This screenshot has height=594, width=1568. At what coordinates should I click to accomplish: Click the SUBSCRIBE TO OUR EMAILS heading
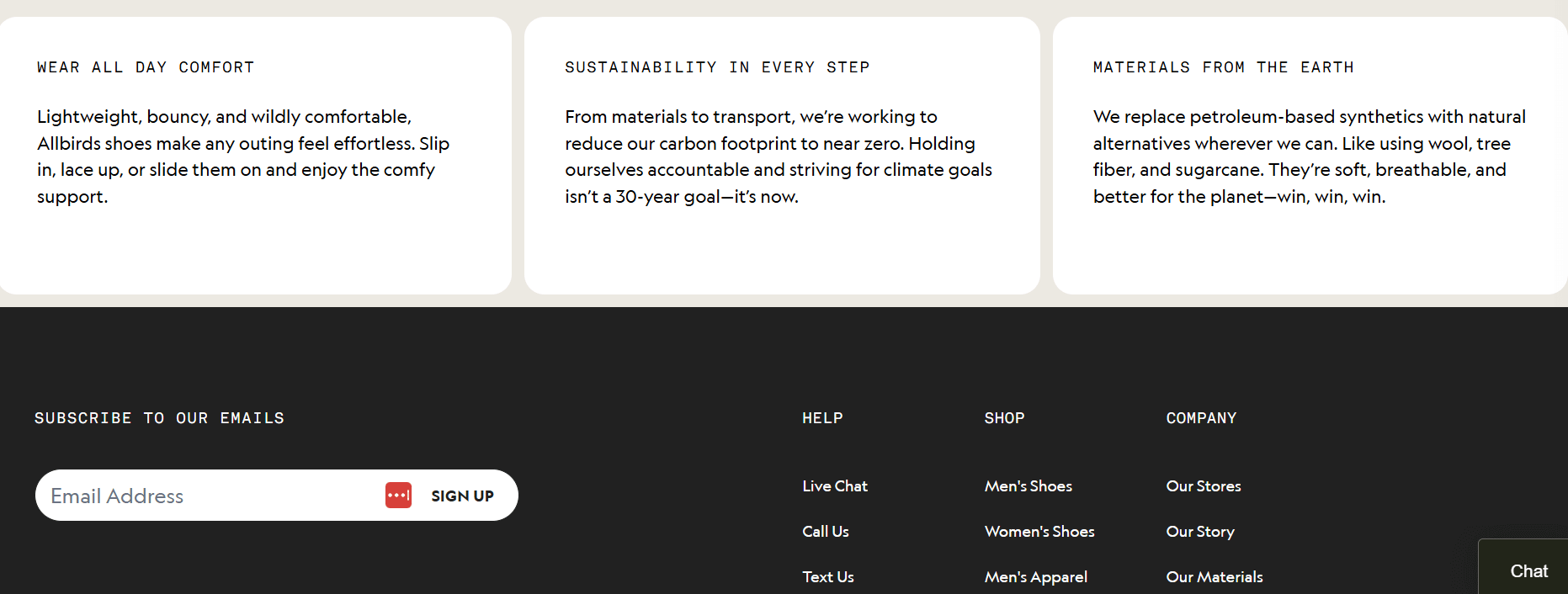point(160,418)
